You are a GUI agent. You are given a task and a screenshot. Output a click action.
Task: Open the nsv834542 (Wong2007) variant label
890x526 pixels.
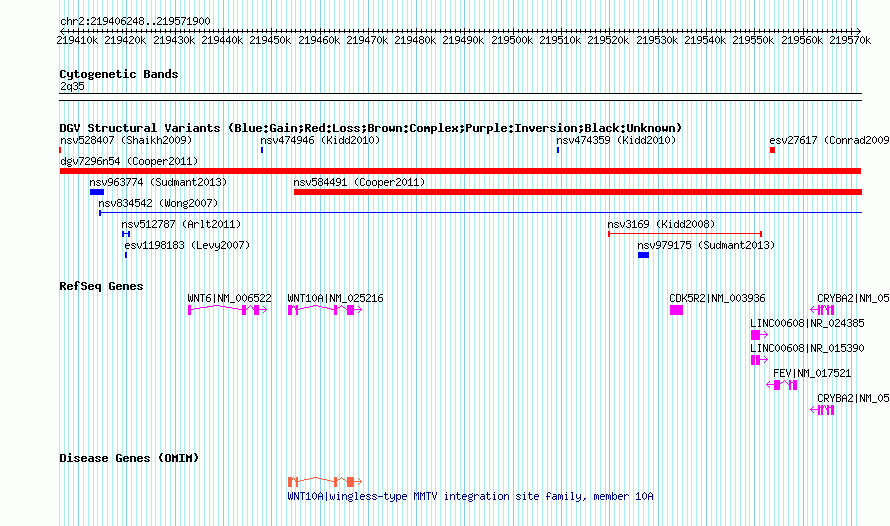point(158,203)
